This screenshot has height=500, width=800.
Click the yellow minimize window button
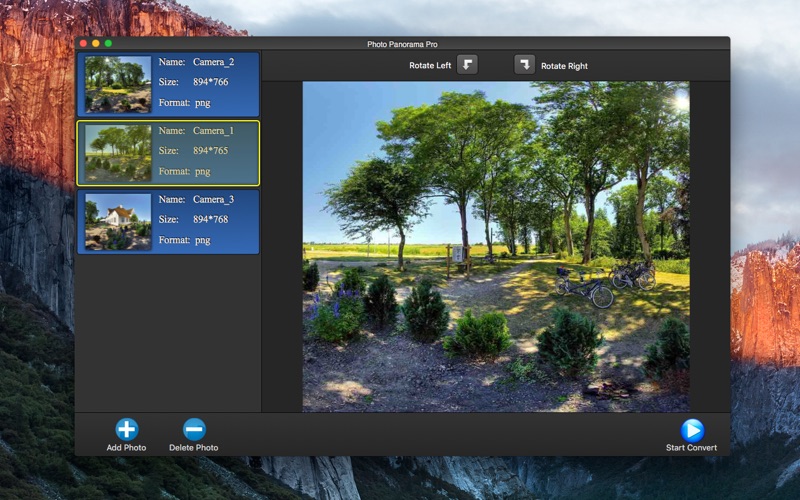95,43
